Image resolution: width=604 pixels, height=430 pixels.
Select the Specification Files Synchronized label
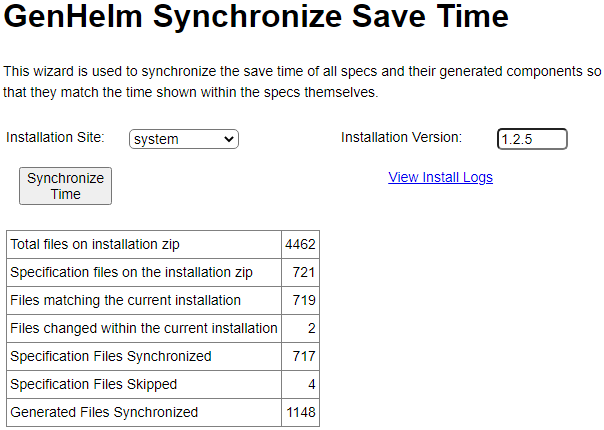point(110,356)
